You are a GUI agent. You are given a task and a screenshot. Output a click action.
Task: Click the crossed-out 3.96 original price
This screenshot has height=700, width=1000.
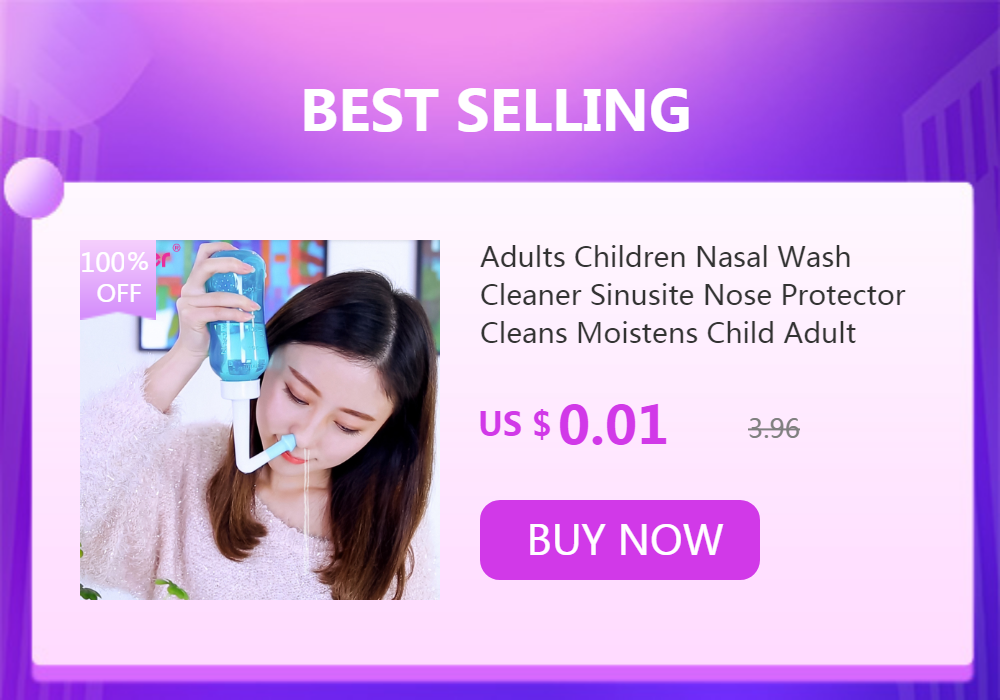774,428
